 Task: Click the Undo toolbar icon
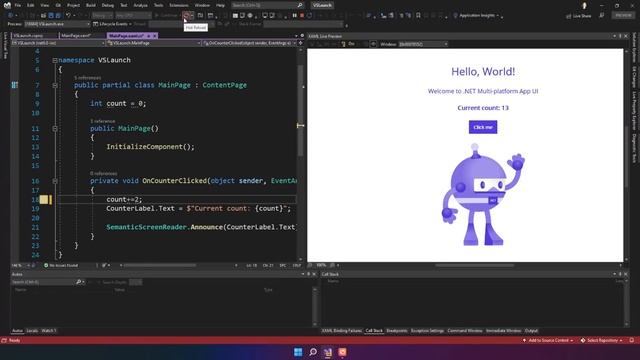(68, 16)
